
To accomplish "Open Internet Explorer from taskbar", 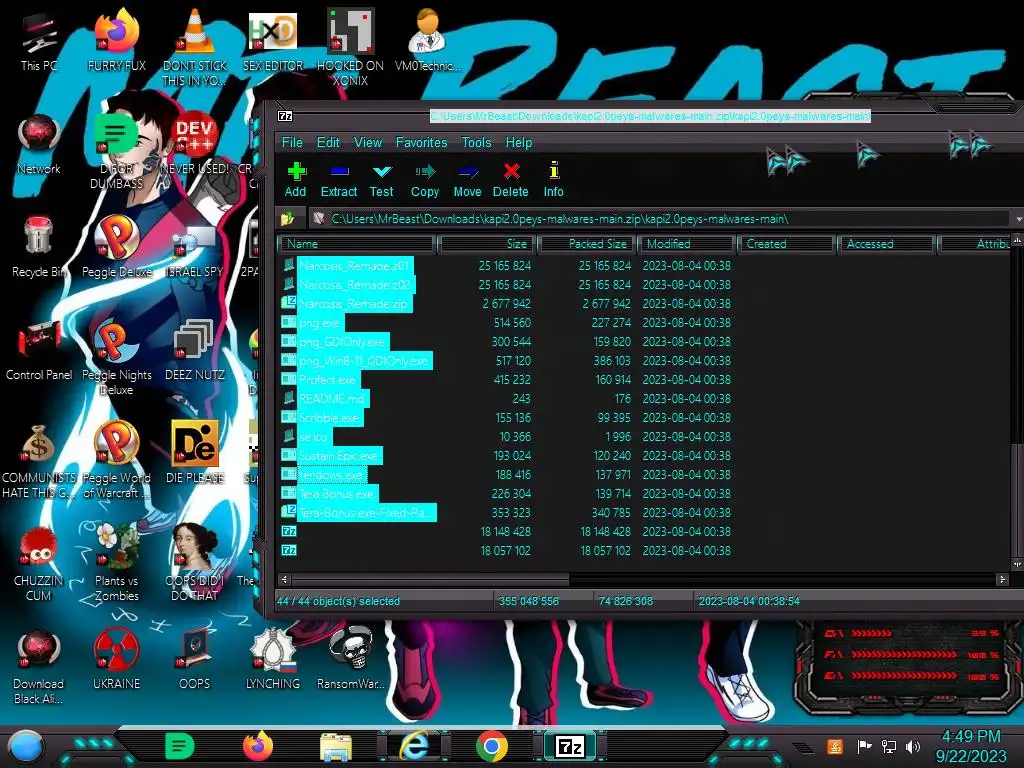I will (414, 746).
